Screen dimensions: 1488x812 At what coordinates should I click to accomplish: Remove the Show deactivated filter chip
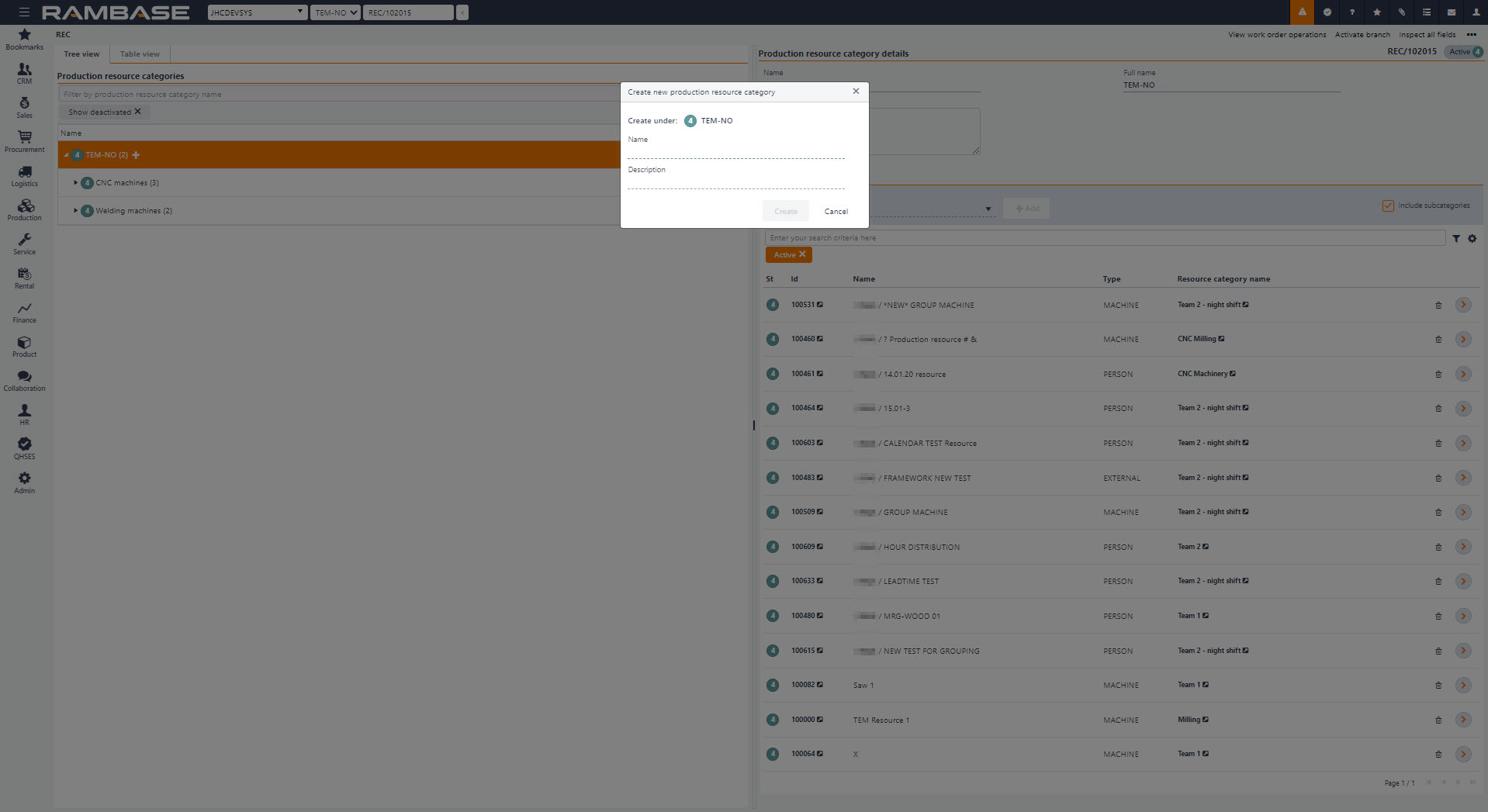click(138, 112)
